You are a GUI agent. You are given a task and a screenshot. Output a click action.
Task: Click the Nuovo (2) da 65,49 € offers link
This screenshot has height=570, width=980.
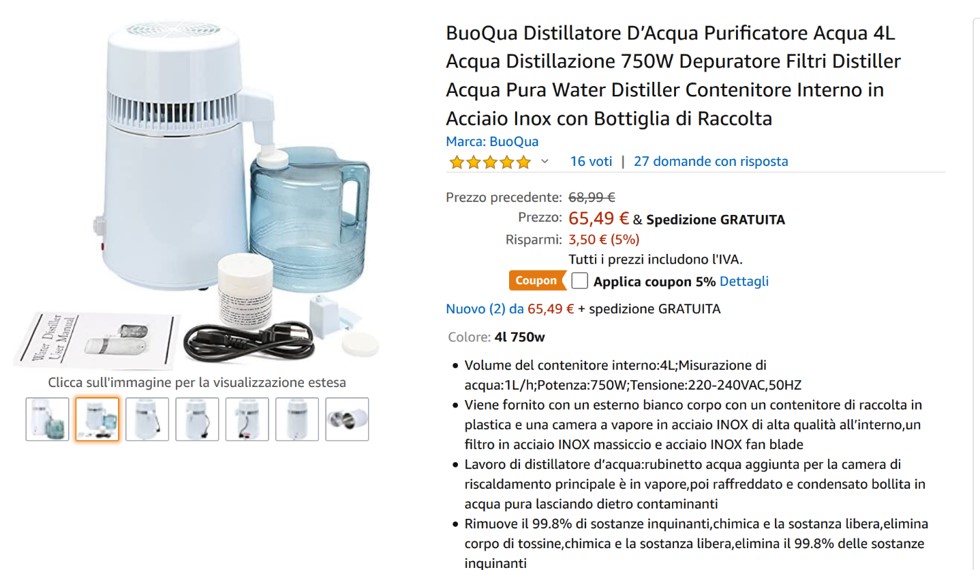[x=510, y=309]
